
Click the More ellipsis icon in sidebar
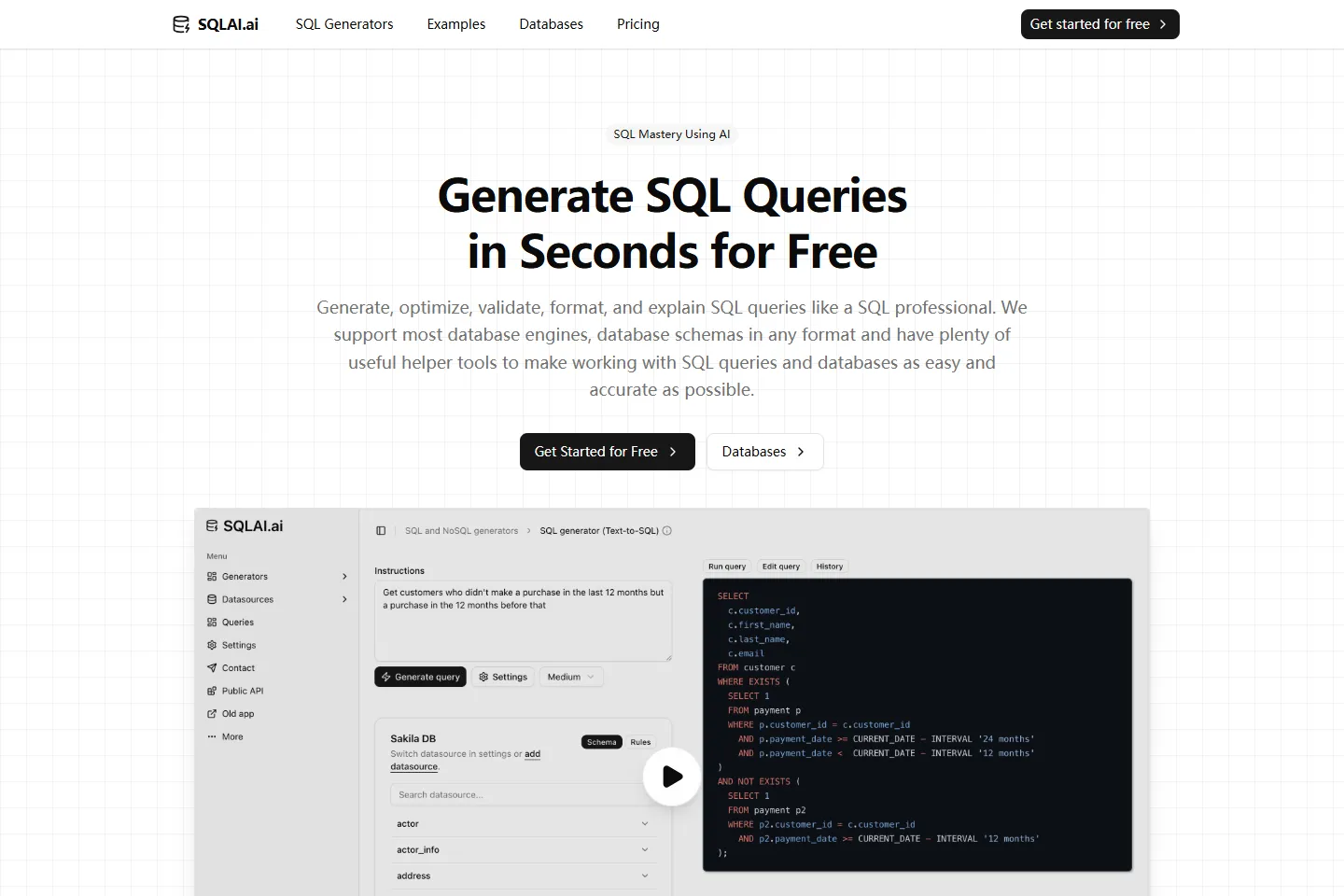point(212,736)
